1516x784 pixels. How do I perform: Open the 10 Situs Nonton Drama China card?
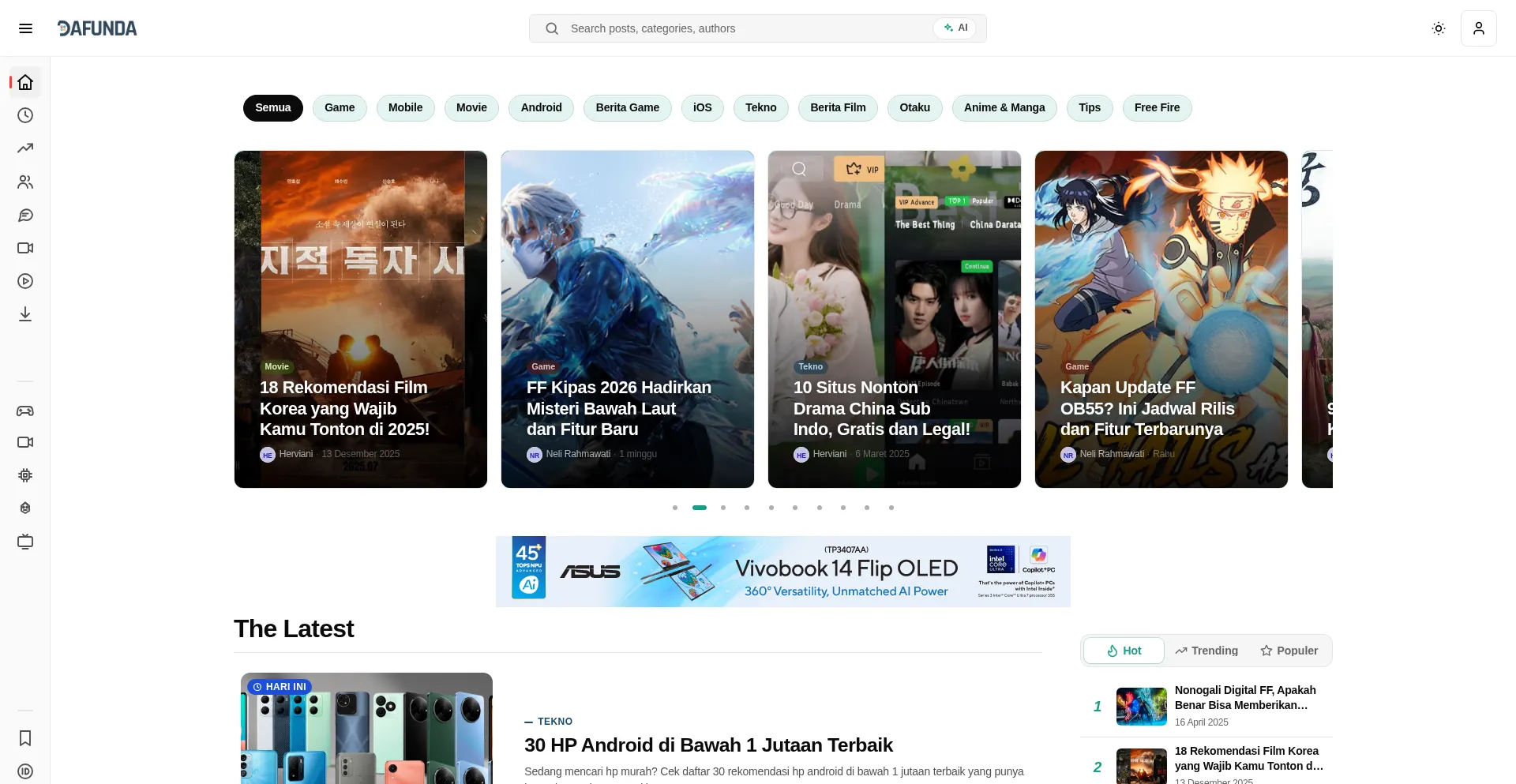(895, 319)
